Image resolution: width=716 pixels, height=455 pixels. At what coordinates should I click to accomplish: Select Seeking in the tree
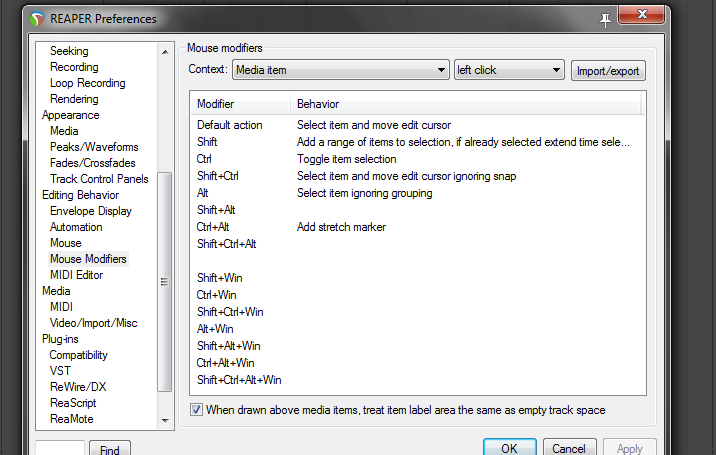click(69, 51)
